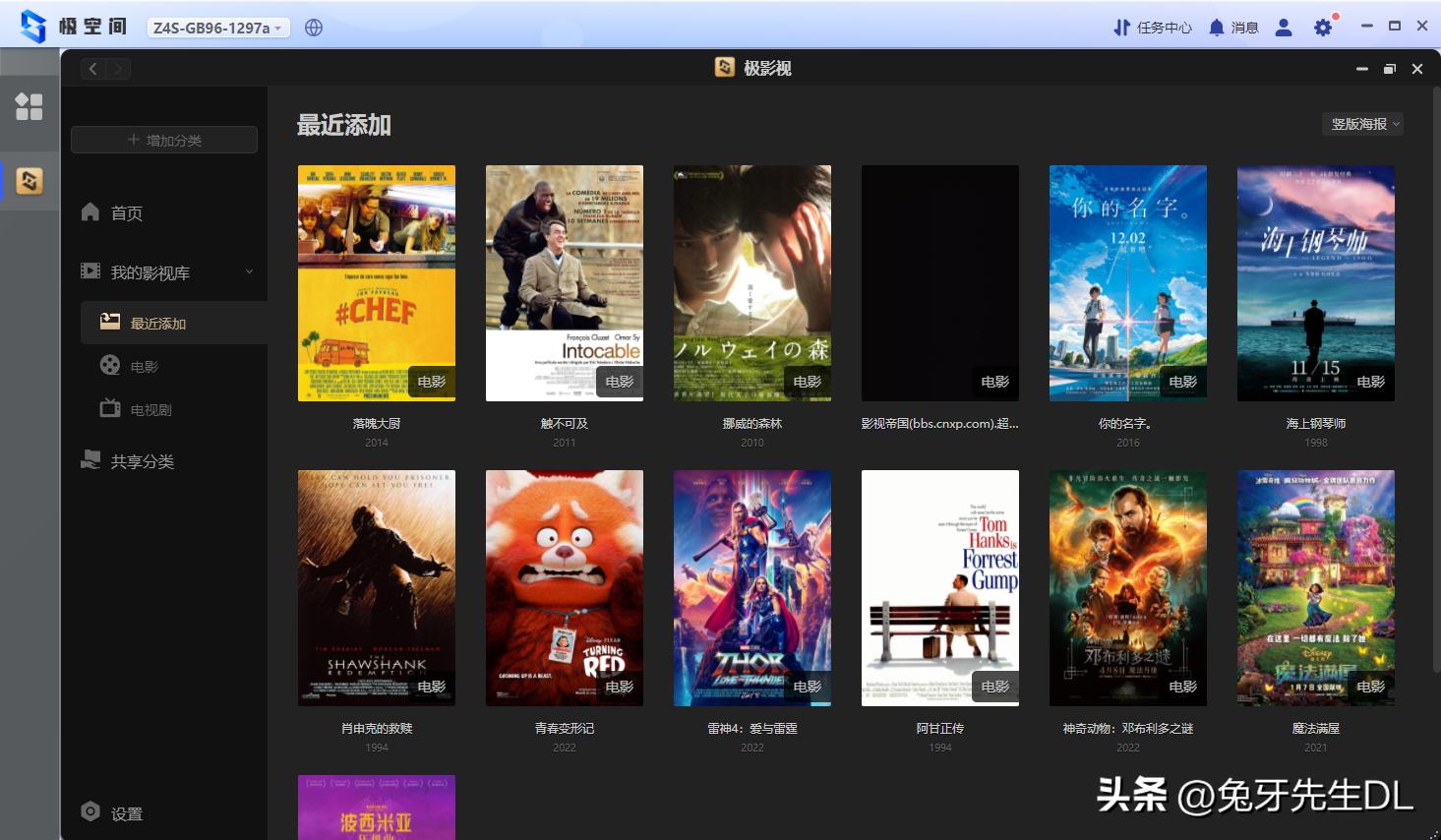This screenshot has height=840, width=1441.
Task: Click the 雷神4：爱与雷霆 title text
Action: [x=752, y=728]
